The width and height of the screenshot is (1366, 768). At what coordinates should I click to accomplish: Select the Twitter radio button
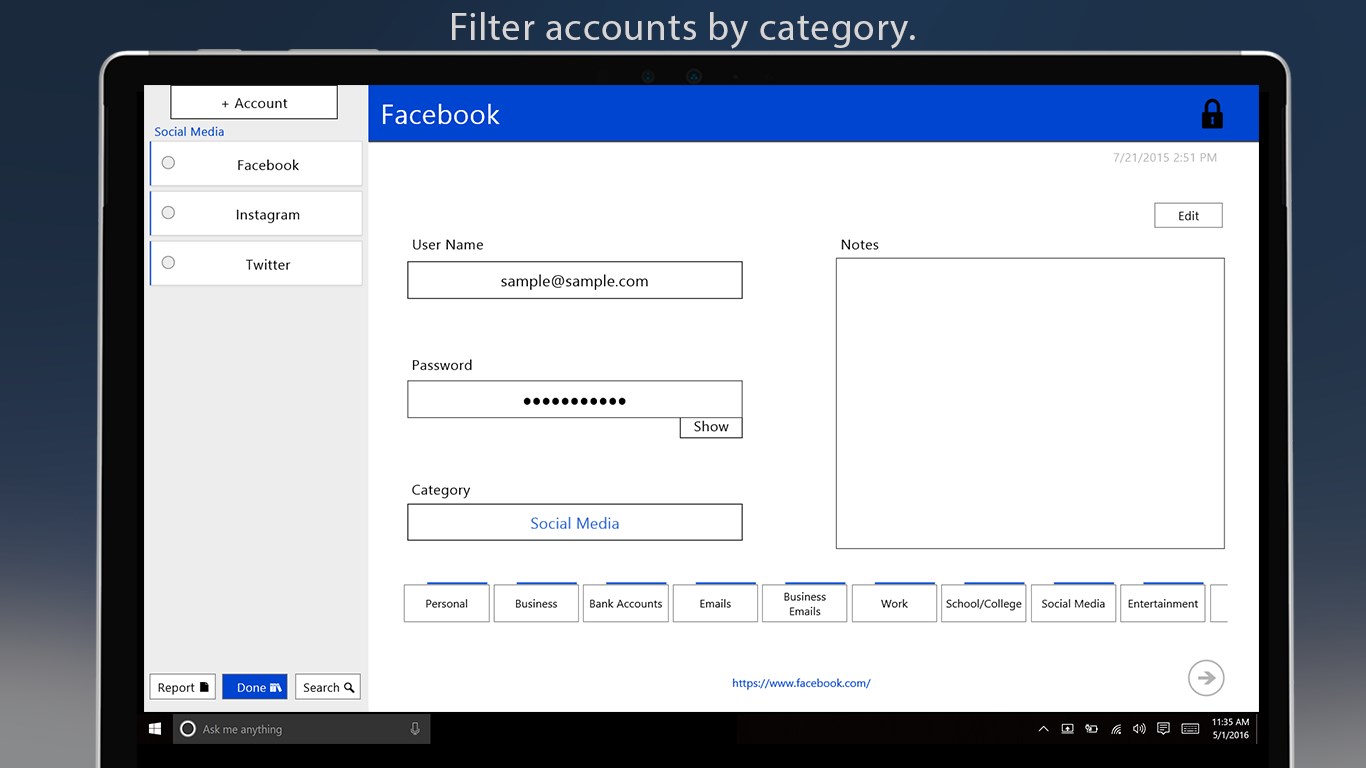tap(168, 262)
